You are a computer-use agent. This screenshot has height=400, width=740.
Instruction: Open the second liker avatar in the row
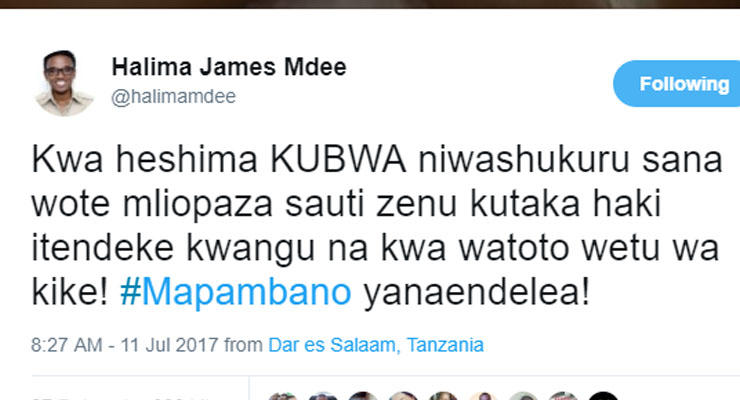pos(323,396)
